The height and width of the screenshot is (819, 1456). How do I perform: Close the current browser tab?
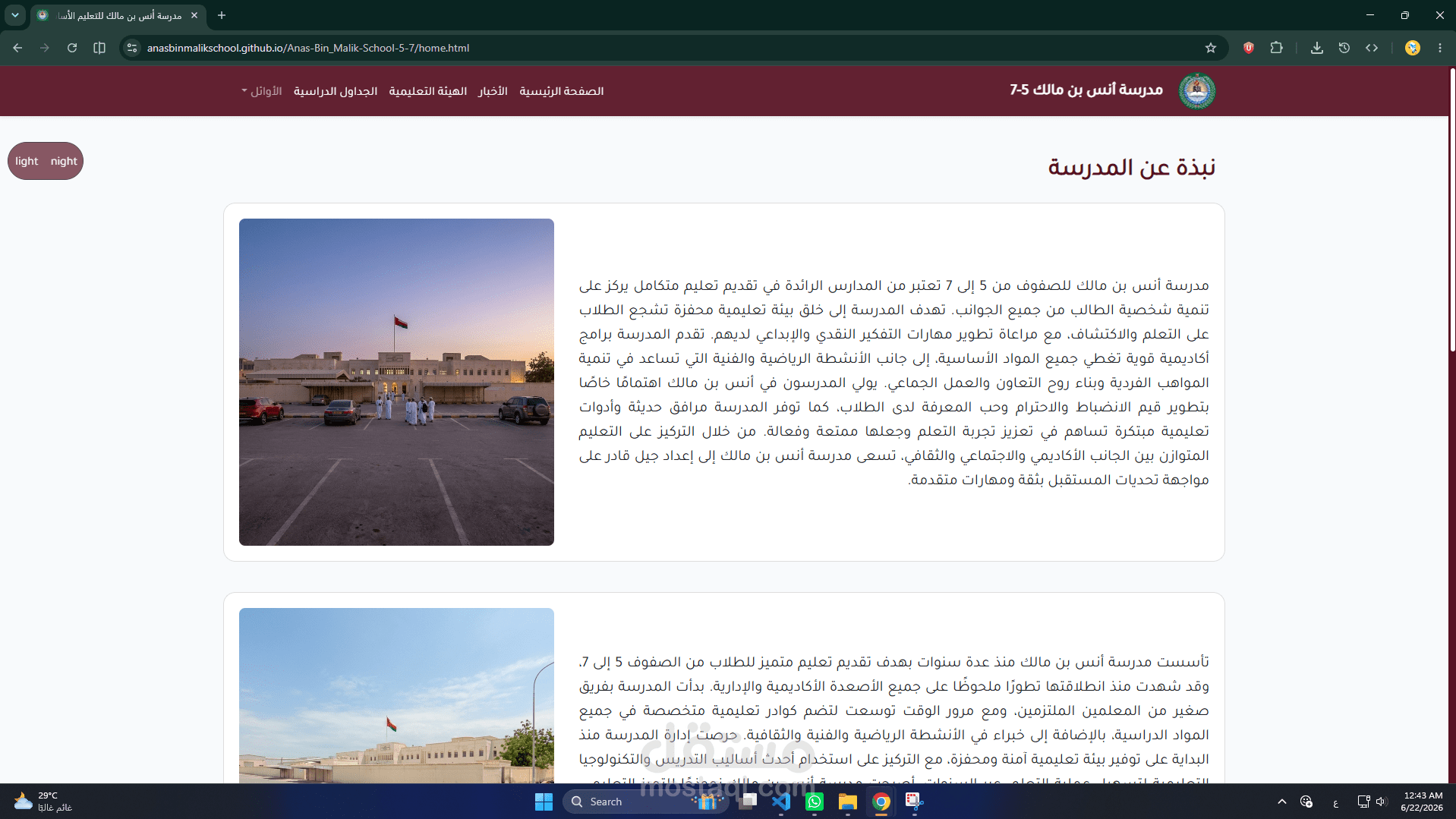pos(194,15)
